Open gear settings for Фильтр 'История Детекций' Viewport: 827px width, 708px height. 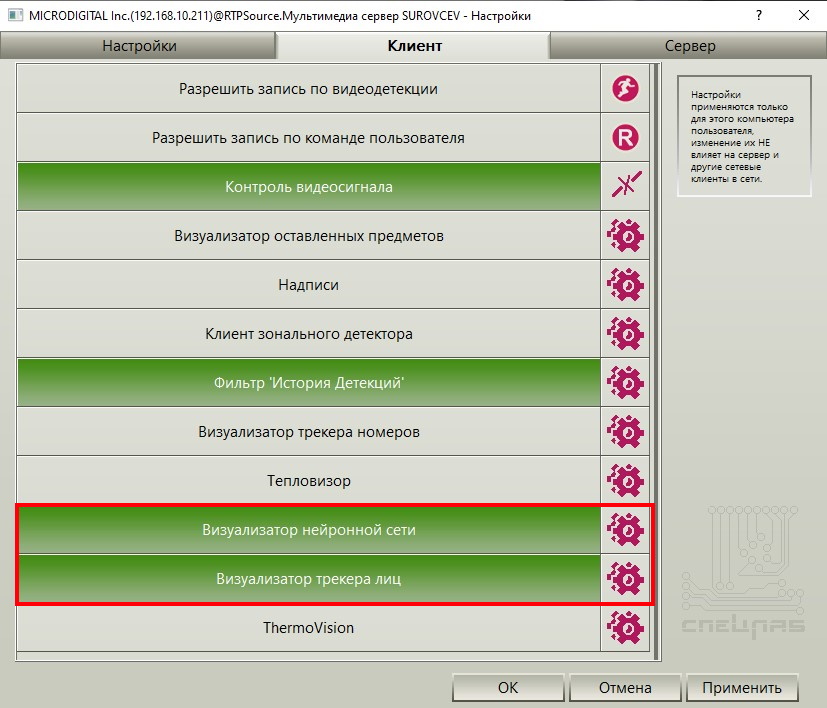tap(625, 382)
